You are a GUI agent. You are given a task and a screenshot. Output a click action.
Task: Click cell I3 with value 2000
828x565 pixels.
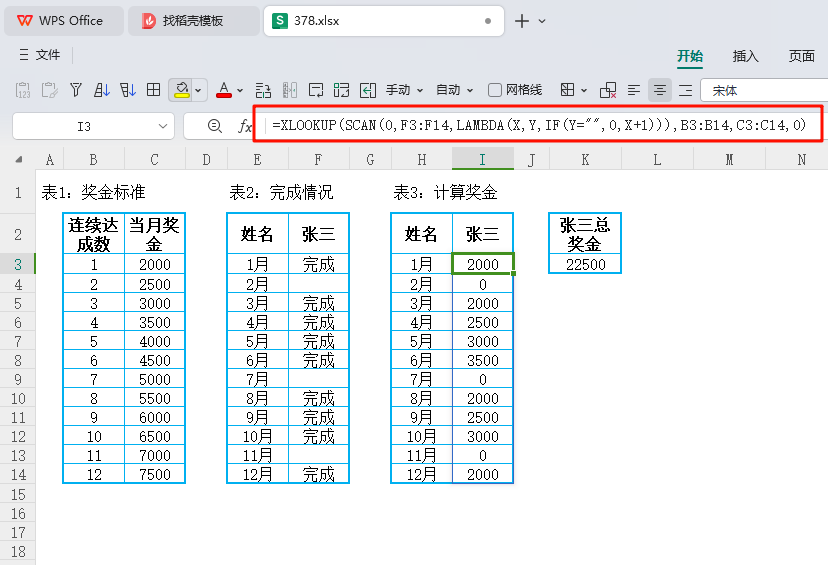point(483,263)
